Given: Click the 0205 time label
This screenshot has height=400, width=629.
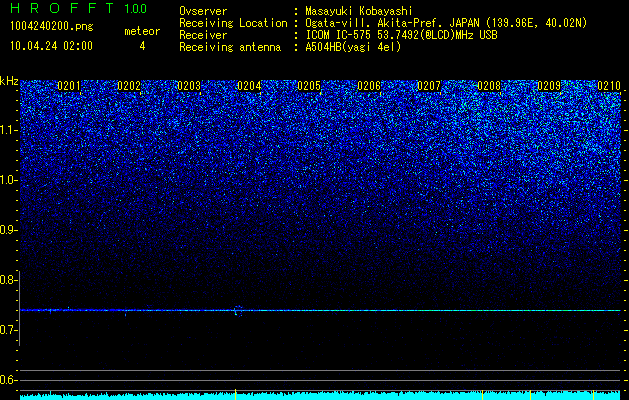Looking at the screenshot, I should click(309, 86).
